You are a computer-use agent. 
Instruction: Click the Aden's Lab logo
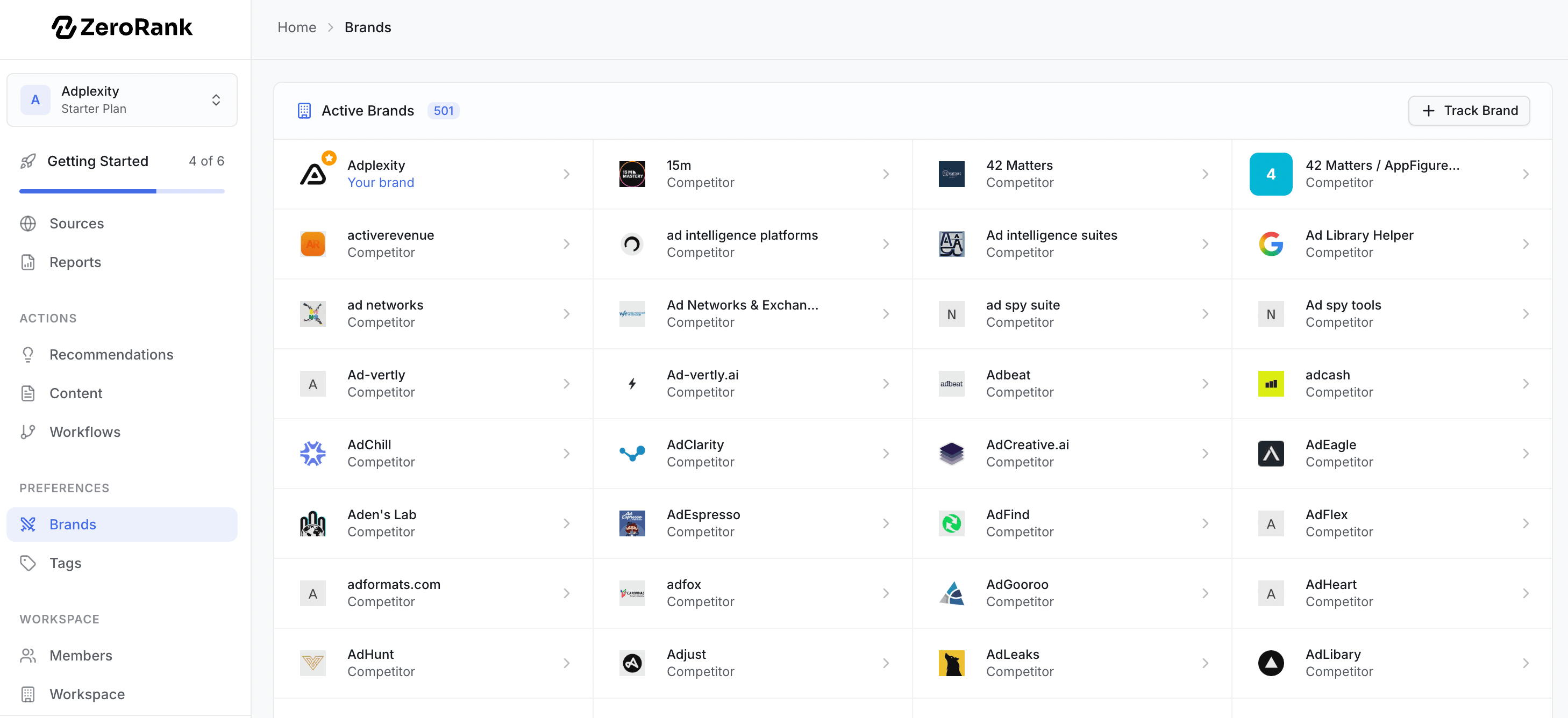(313, 523)
